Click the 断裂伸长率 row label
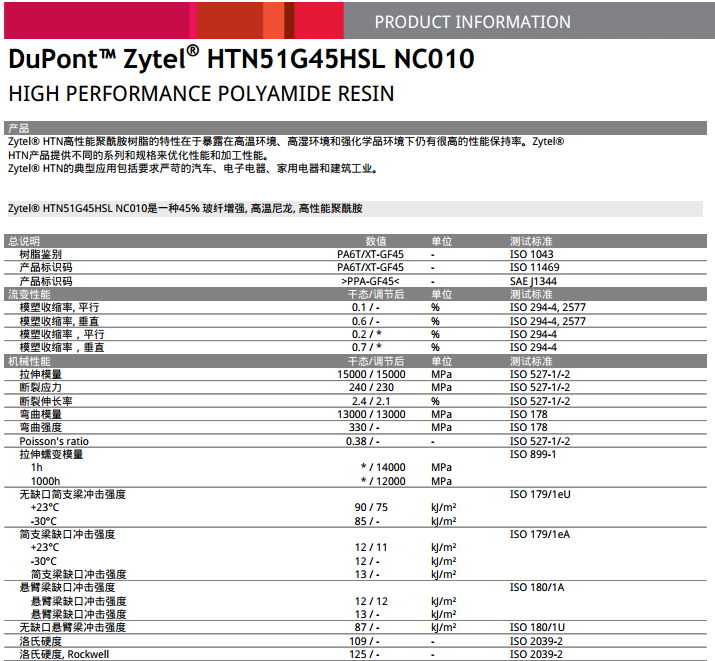 [x=46, y=401]
